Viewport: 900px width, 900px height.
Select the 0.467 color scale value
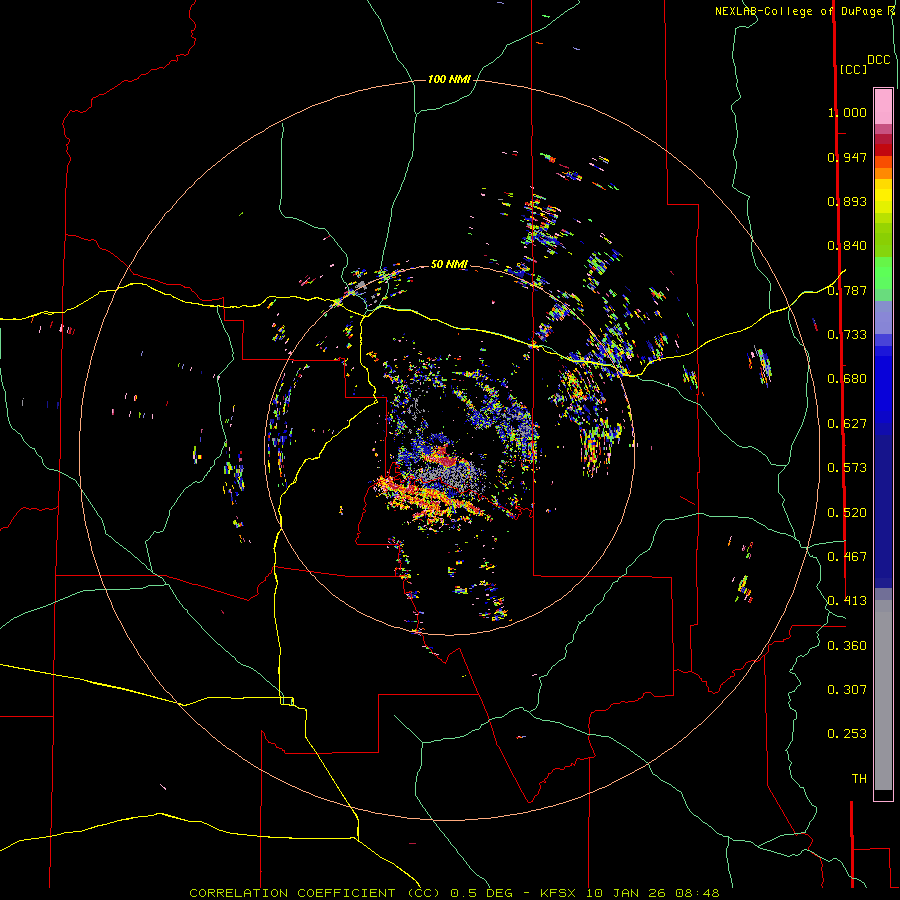pyautogui.click(x=847, y=557)
